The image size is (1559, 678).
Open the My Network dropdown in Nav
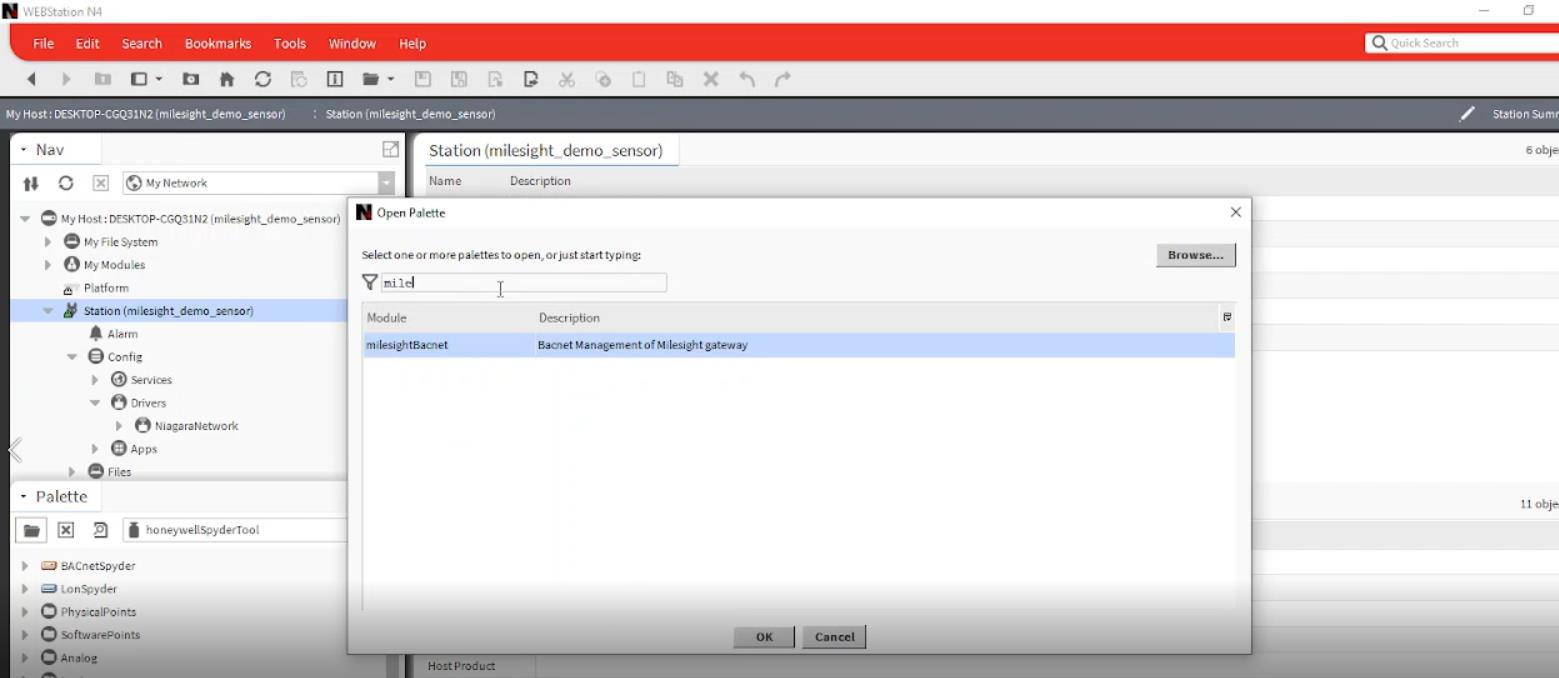386,183
